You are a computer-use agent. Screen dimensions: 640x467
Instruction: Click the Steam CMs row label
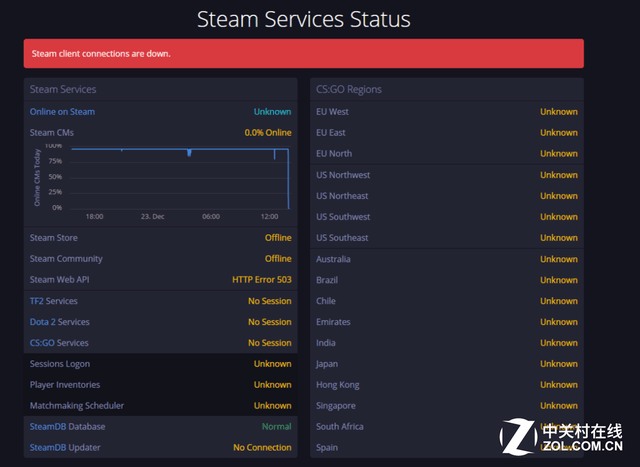click(52, 132)
